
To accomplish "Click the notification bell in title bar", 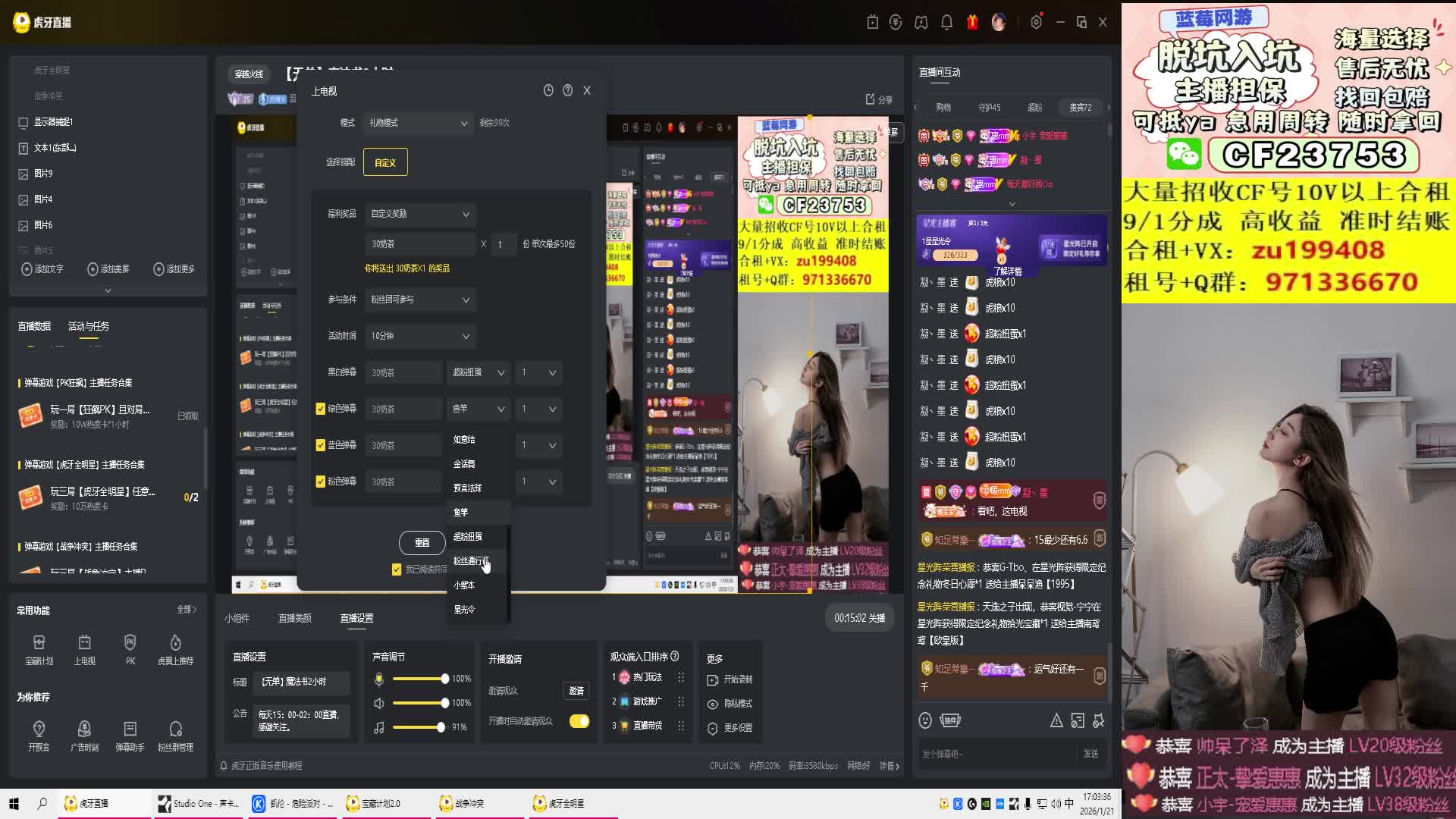I will [x=946, y=22].
